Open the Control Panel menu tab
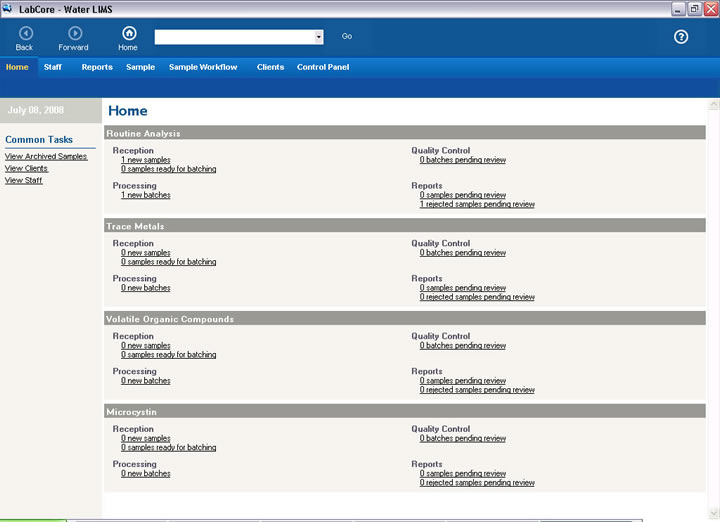 point(323,67)
